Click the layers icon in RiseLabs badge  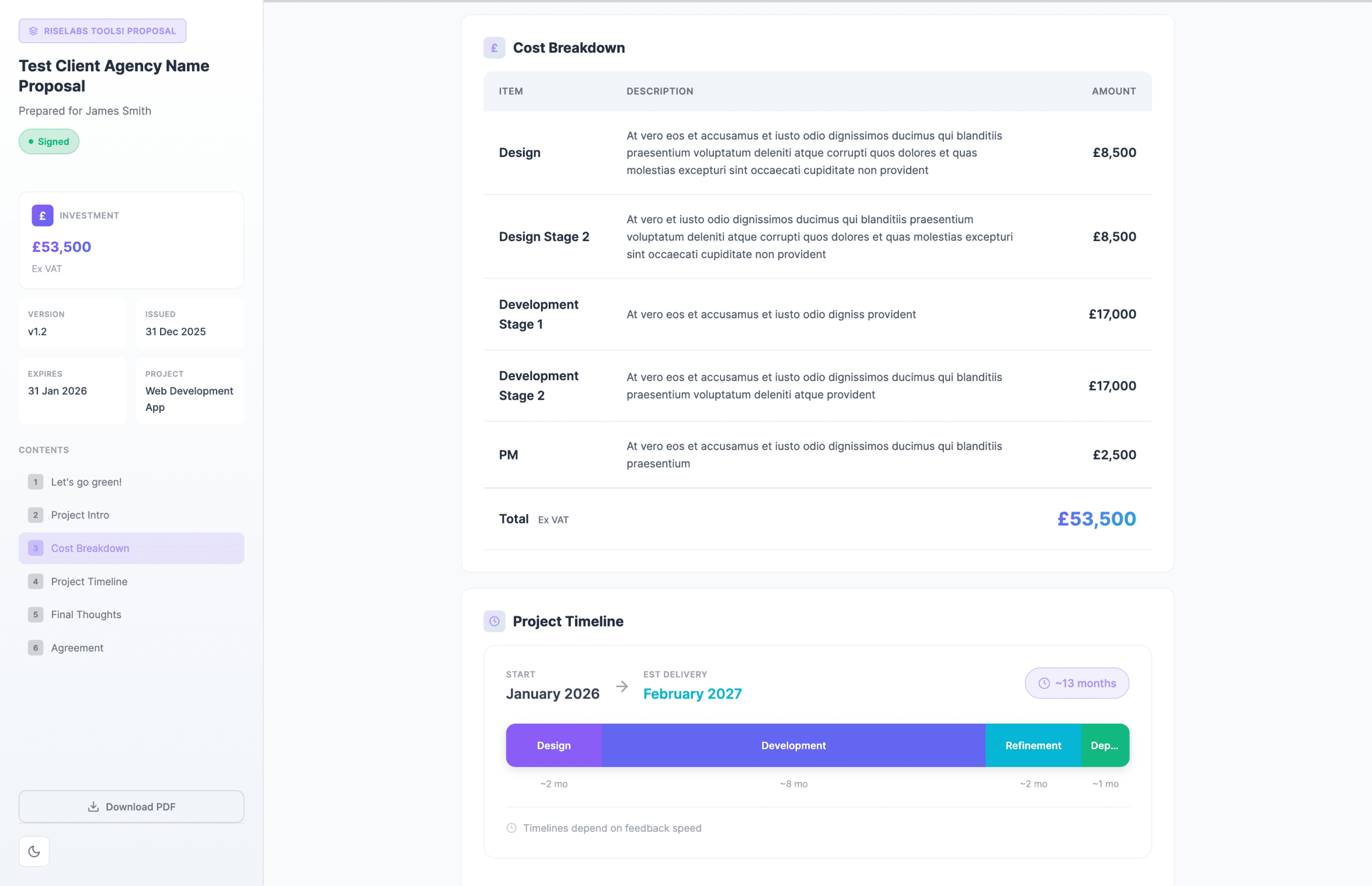33,31
